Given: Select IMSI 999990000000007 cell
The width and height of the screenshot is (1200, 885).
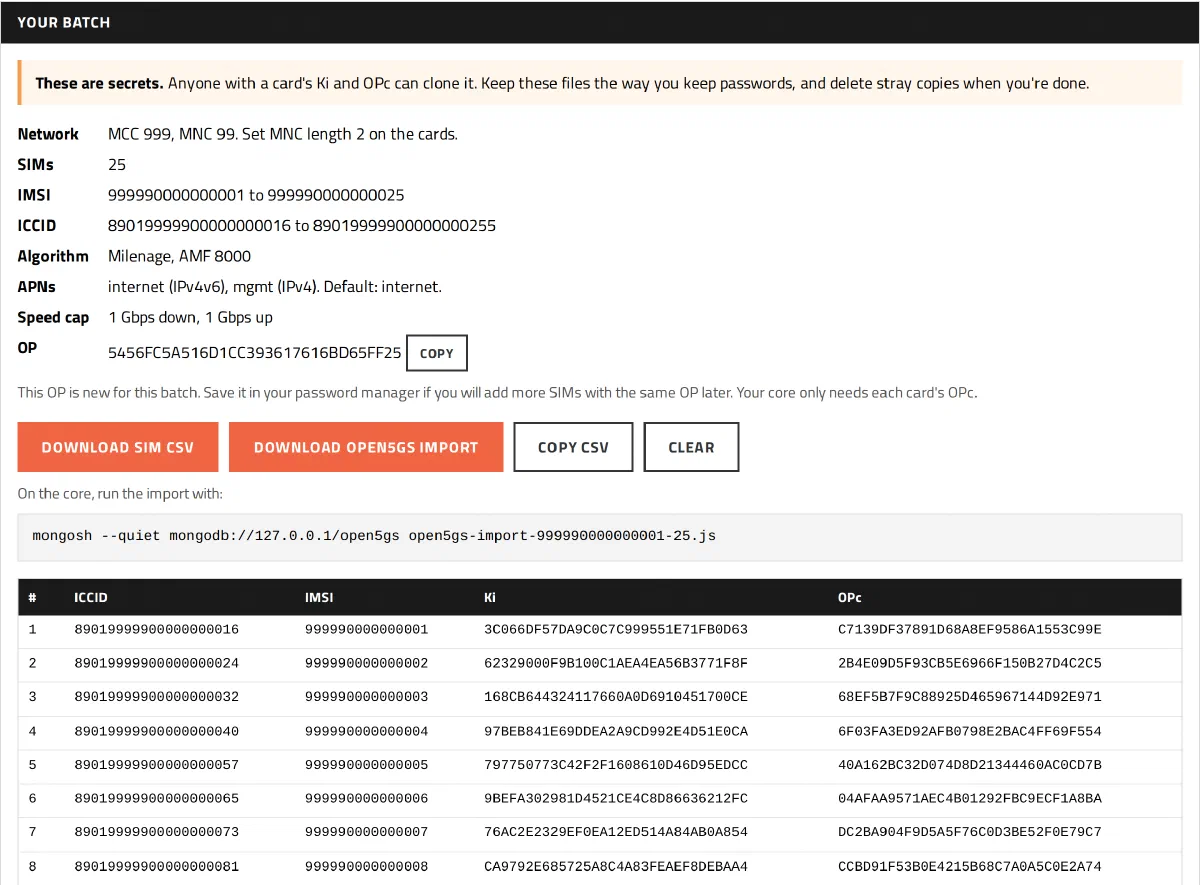Looking at the screenshot, I should (x=366, y=833).
